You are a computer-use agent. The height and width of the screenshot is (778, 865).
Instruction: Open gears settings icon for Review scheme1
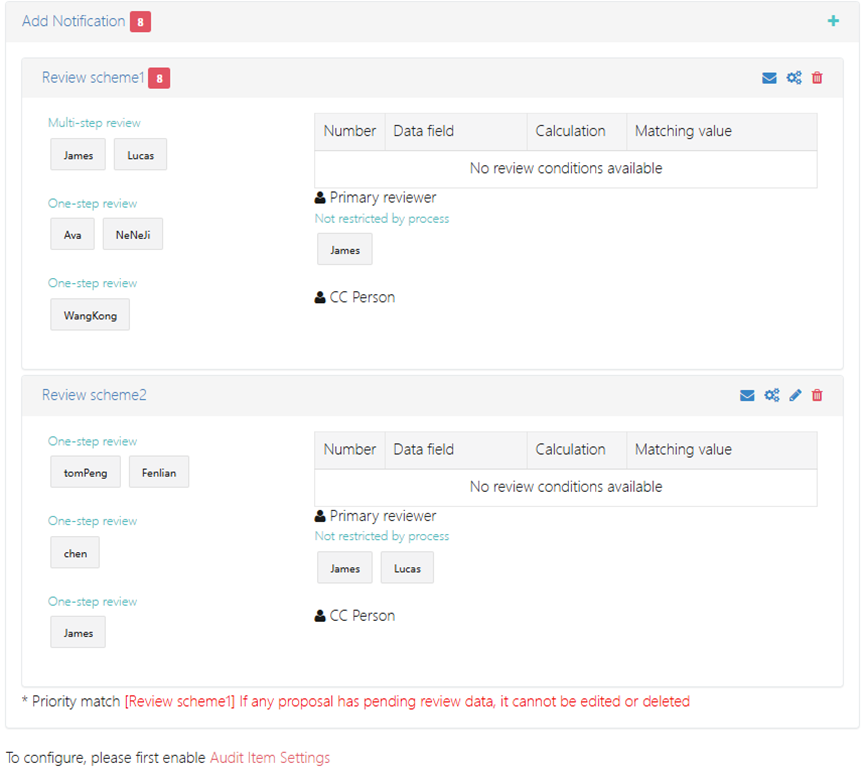794,78
